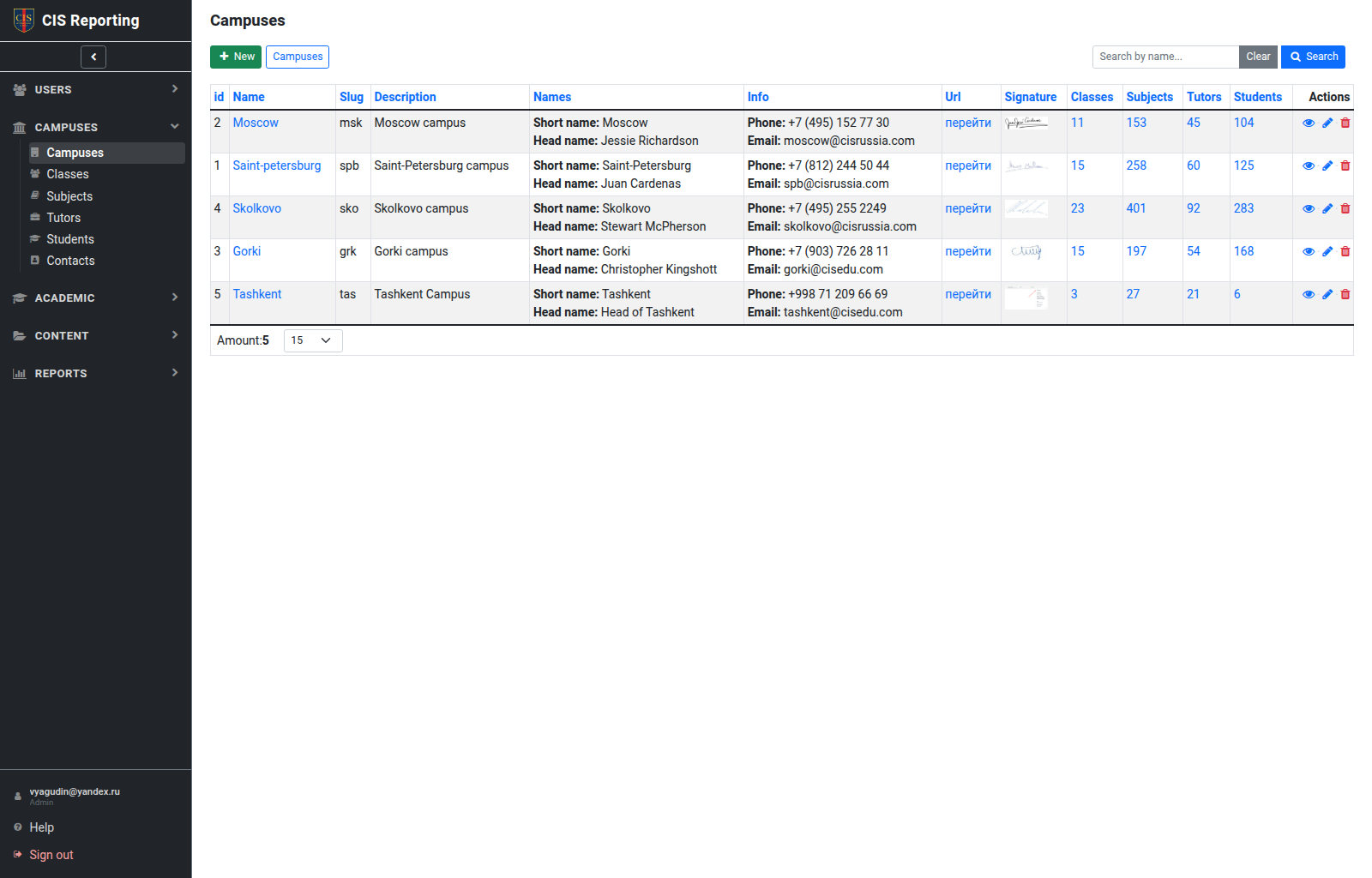Edit the Gorki campus entry

coord(1327,251)
